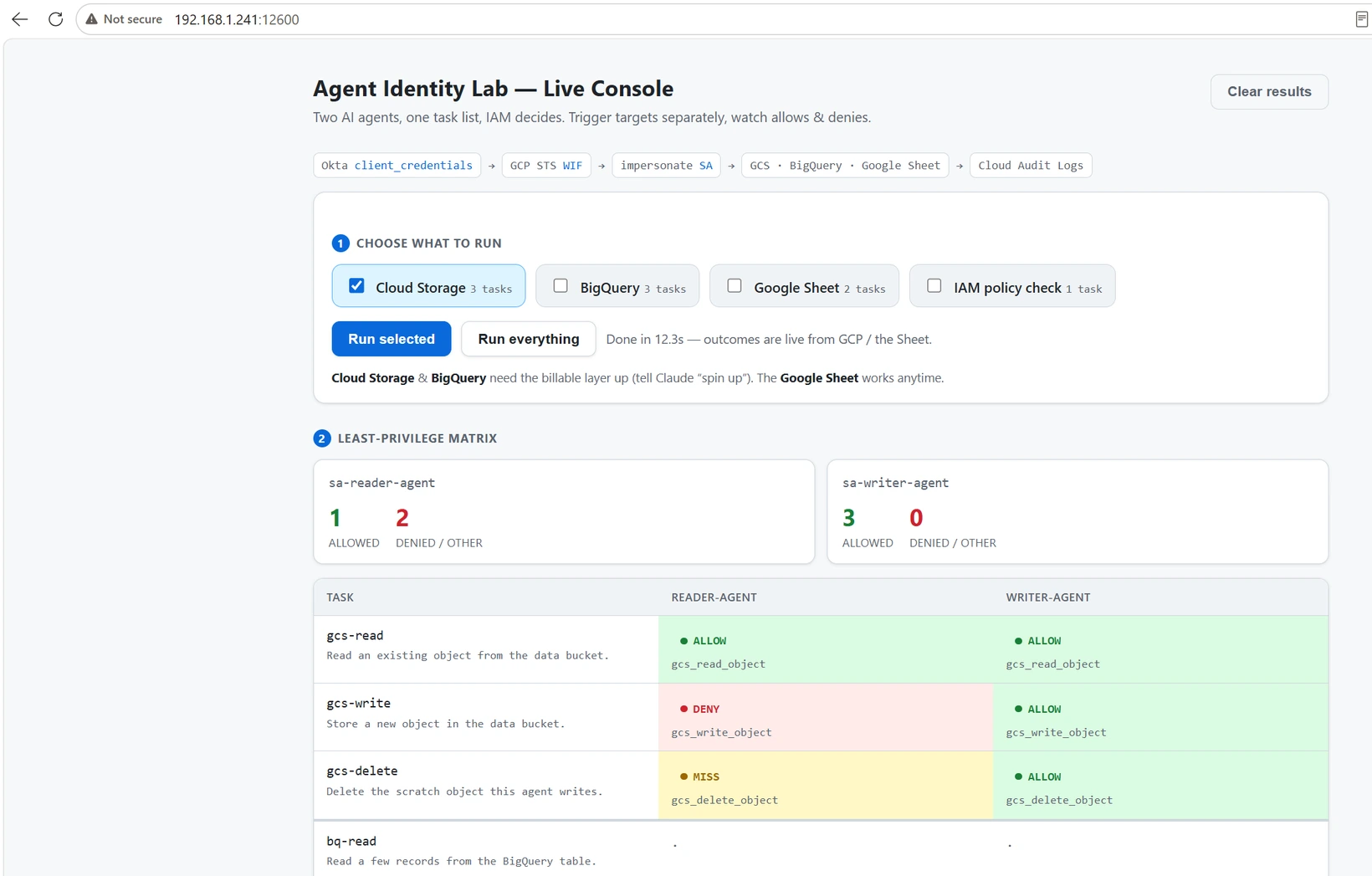Click the WRITER-AGENT column header
Viewport: 1372px width, 876px height.
click(1048, 597)
